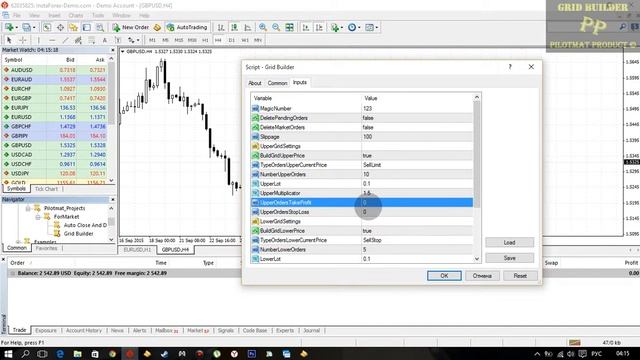Image resolution: width=640 pixels, height=360 pixels.
Task: Toggle the AutoTrading button
Action: (187, 27)
